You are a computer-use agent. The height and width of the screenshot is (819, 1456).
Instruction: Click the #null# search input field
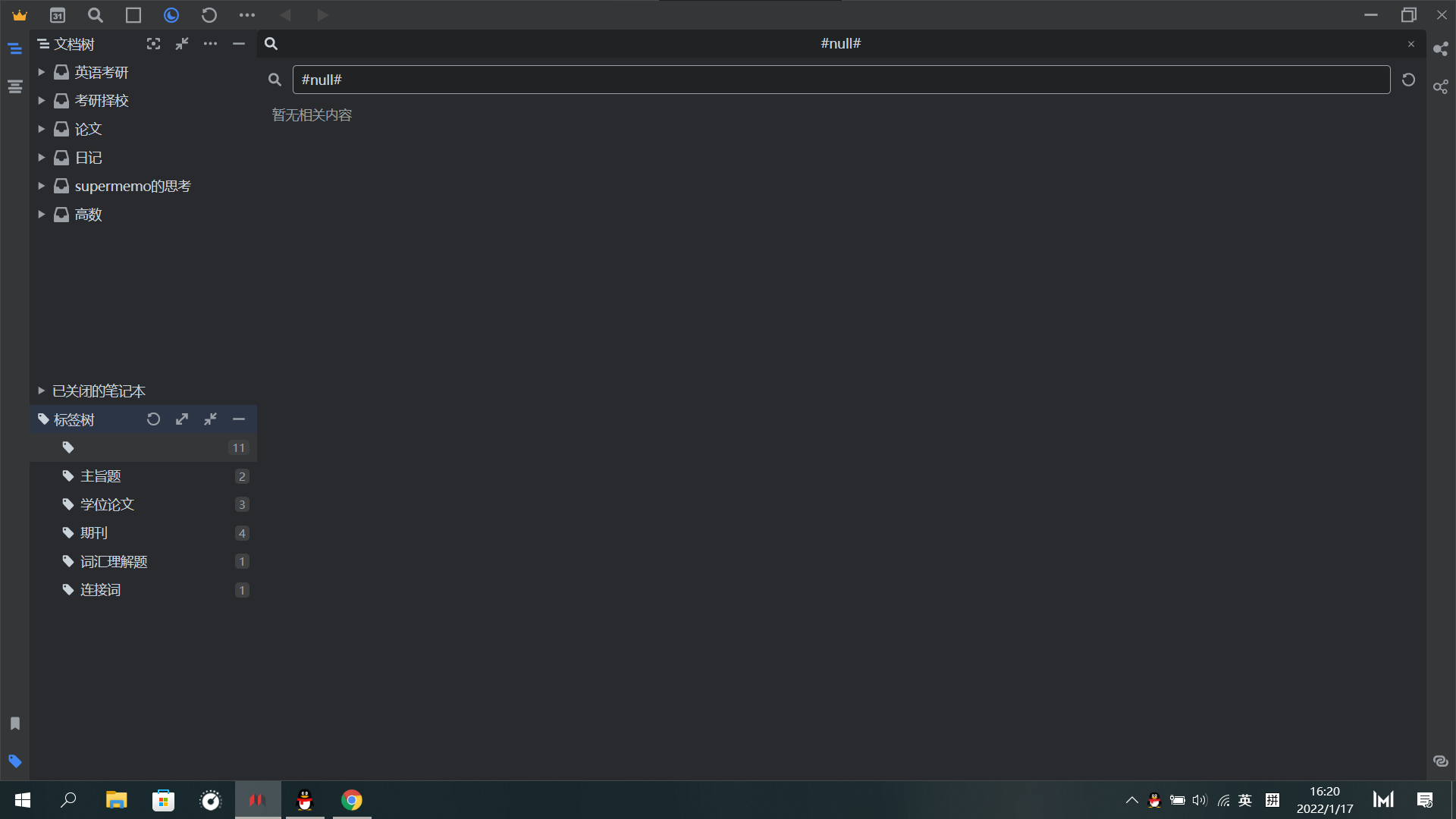(x=840, y=80)
